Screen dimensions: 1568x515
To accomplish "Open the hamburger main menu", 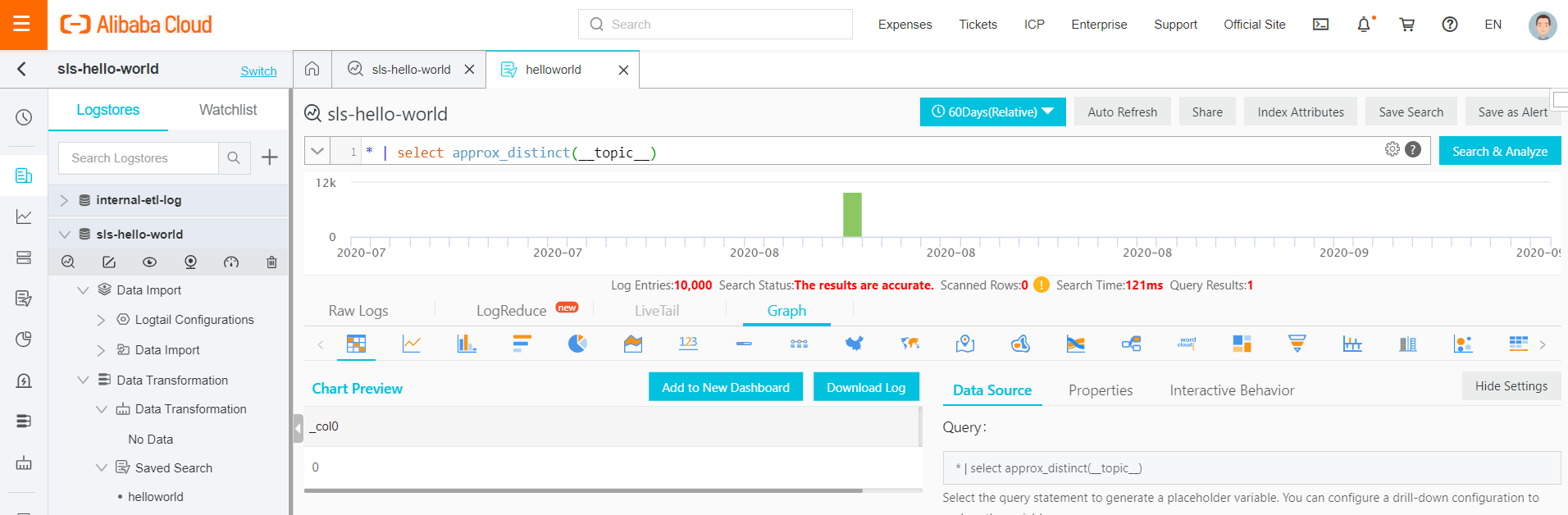I will (x=23, y=25).
